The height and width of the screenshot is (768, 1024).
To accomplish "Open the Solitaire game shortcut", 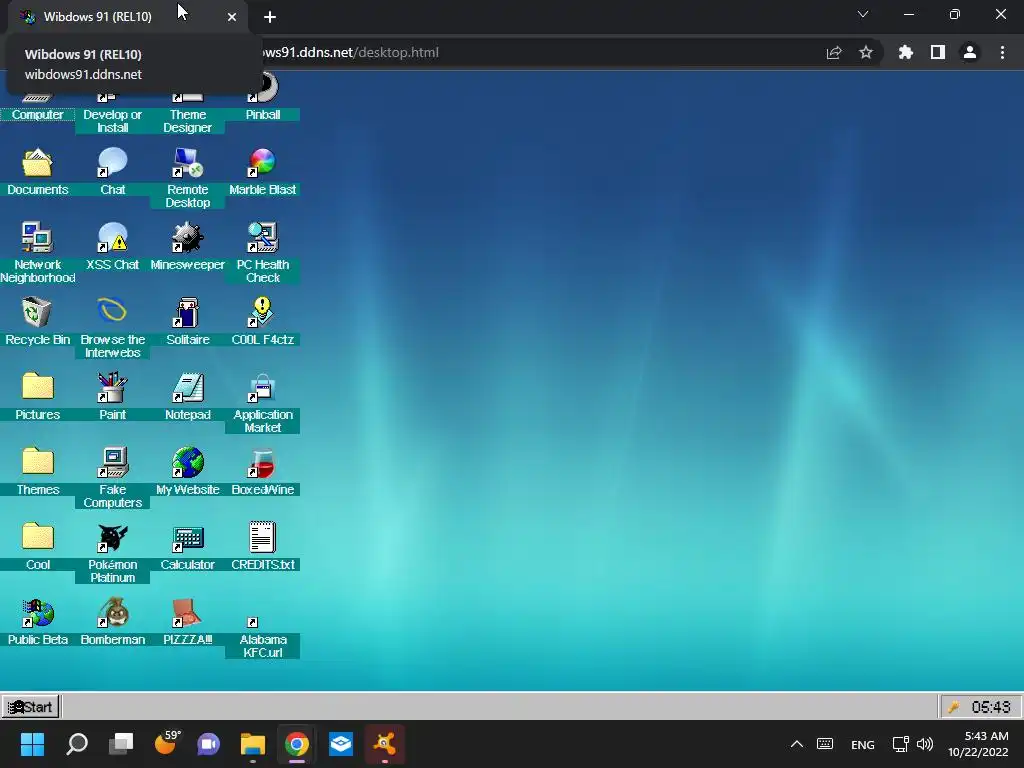I will tap(187, 313).
